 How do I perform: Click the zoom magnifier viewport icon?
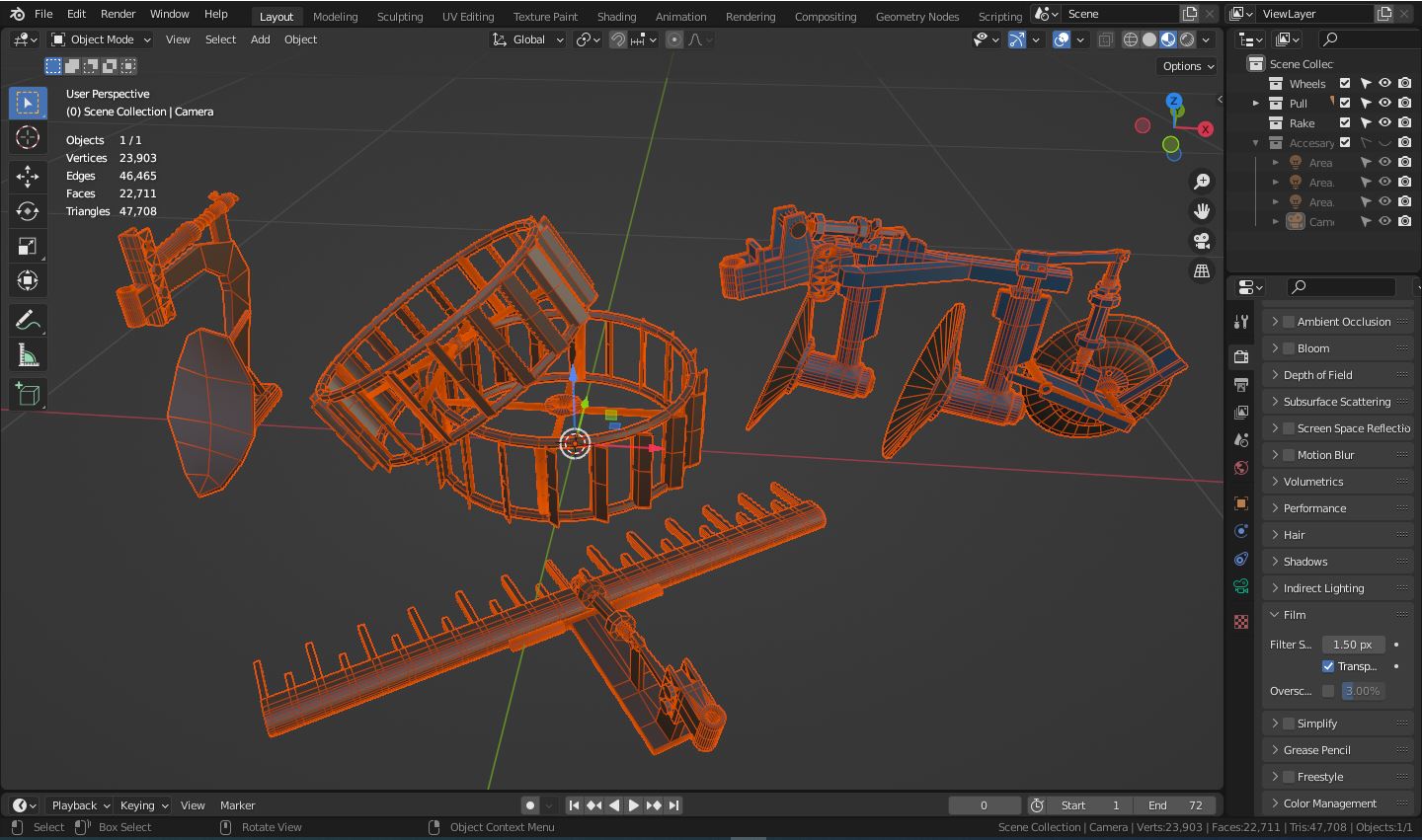1202,182
